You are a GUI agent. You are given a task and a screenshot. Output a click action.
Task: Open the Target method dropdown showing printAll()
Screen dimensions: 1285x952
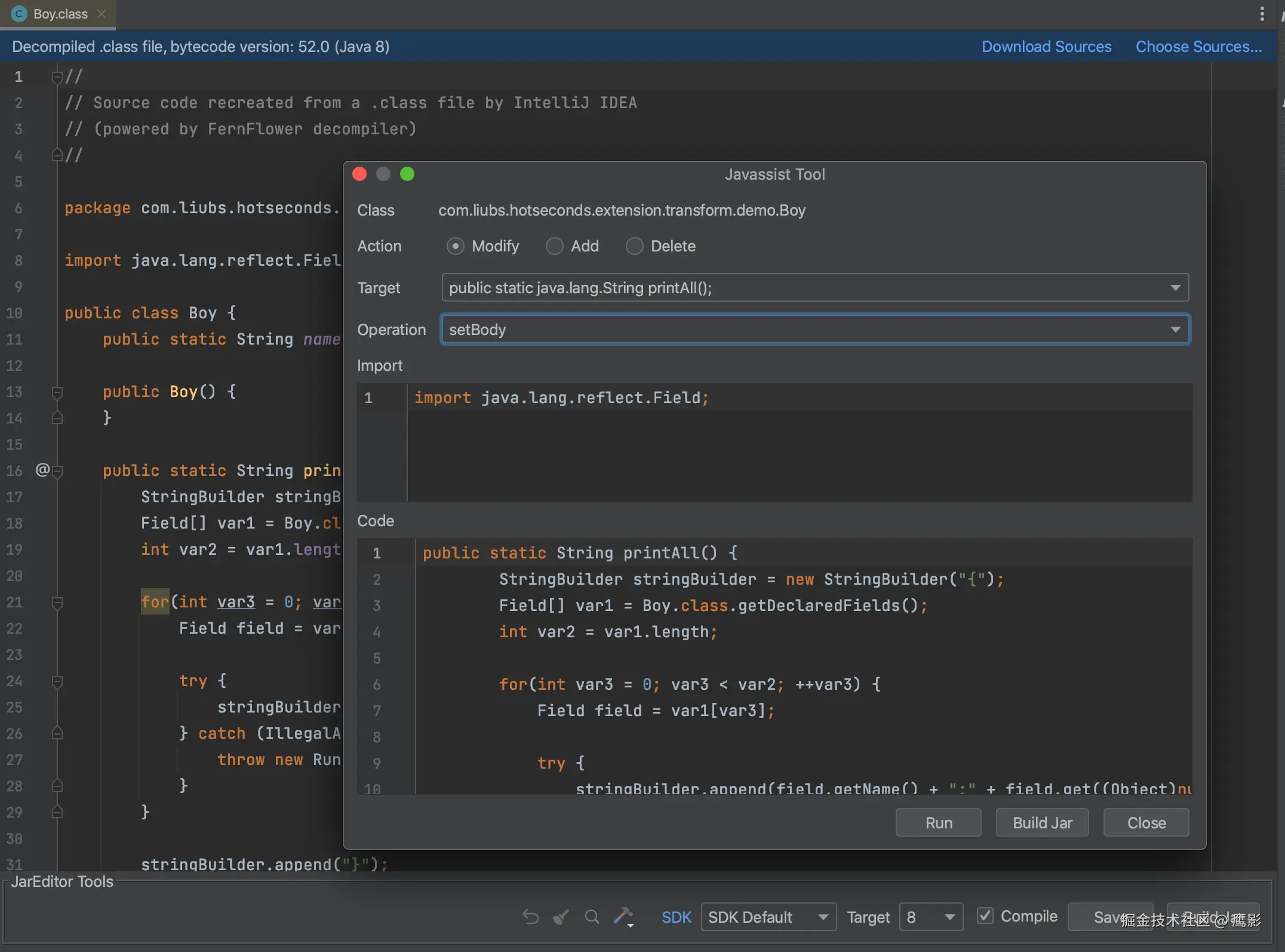point(815,288)
